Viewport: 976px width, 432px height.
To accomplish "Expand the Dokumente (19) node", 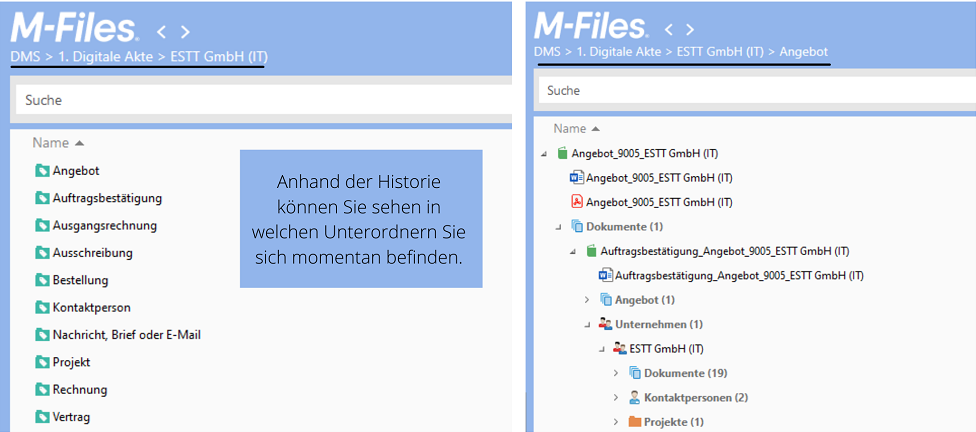I will click(x=615, y=373).
